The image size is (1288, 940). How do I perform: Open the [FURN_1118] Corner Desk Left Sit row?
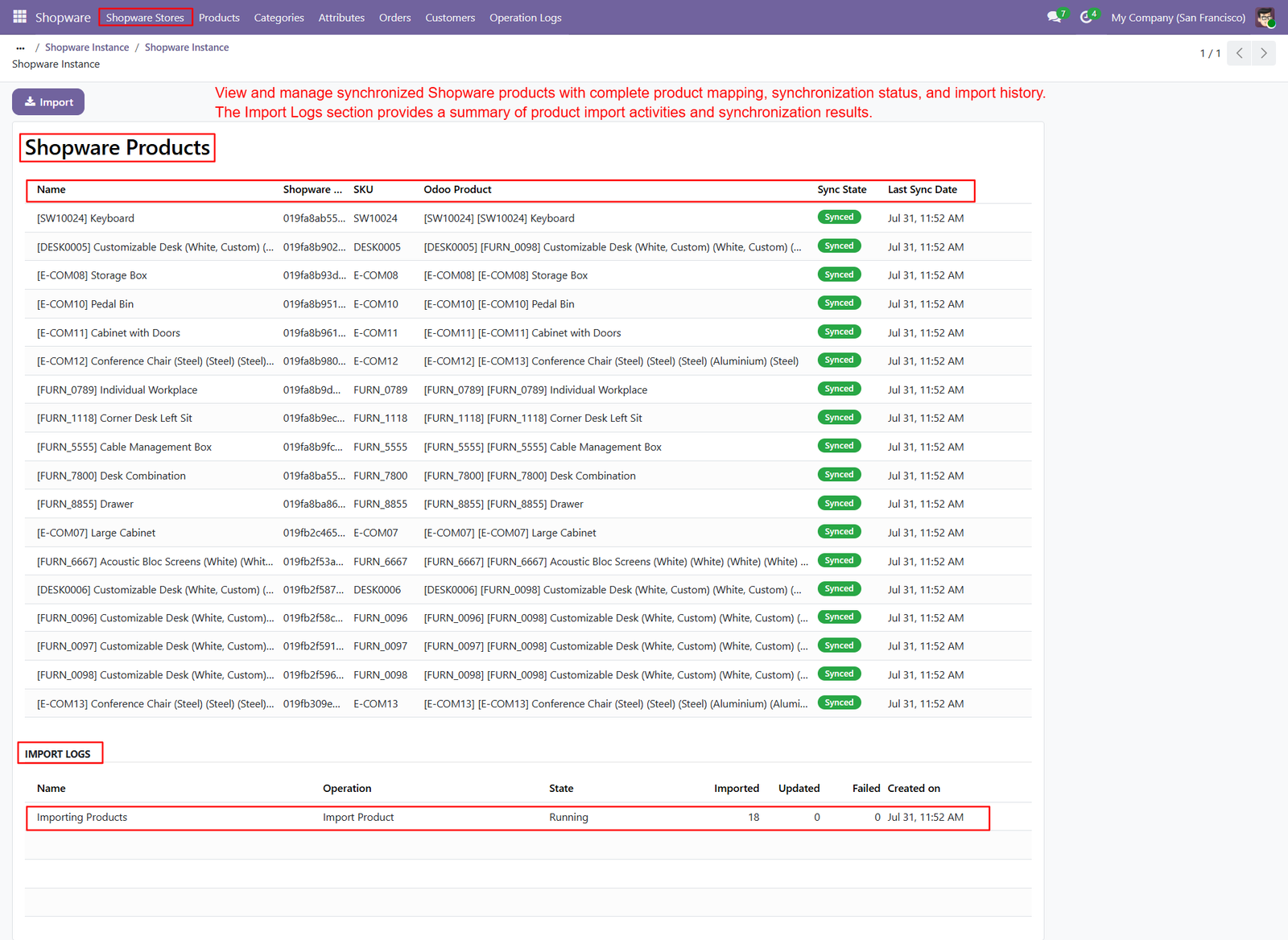(x=528, y=418)
